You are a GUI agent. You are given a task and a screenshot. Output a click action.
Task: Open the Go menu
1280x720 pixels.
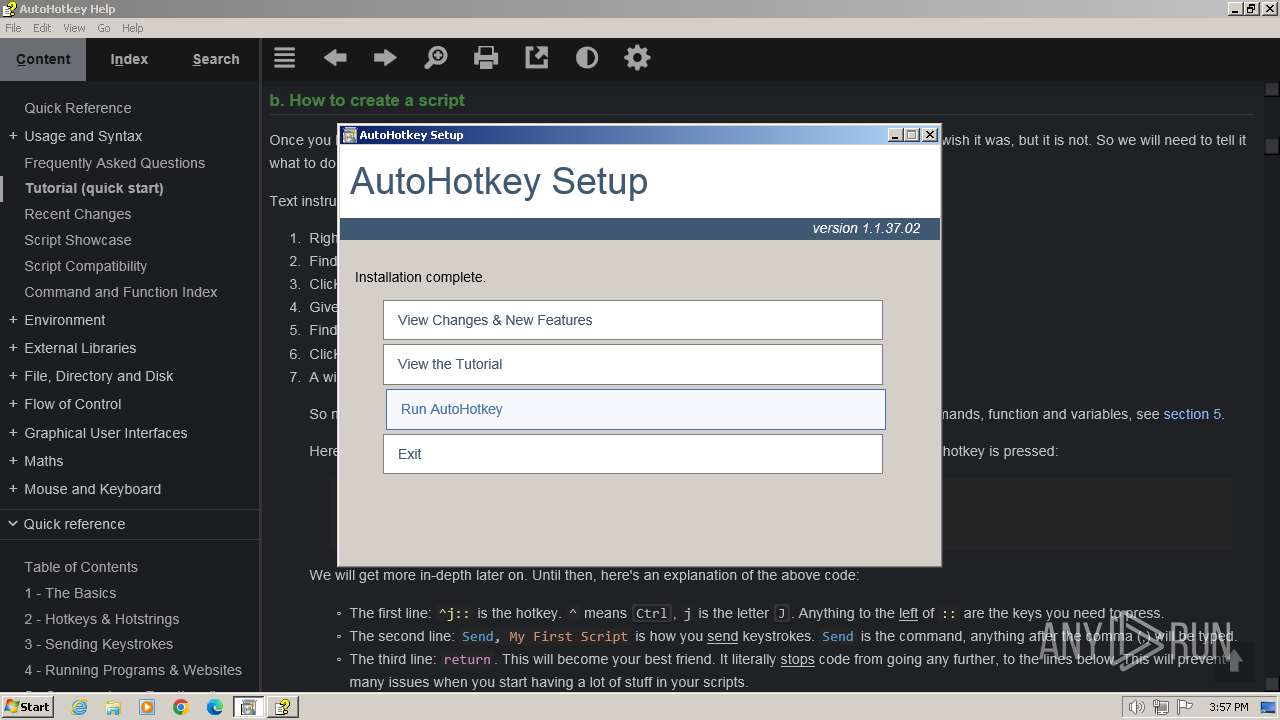[104, 28]
